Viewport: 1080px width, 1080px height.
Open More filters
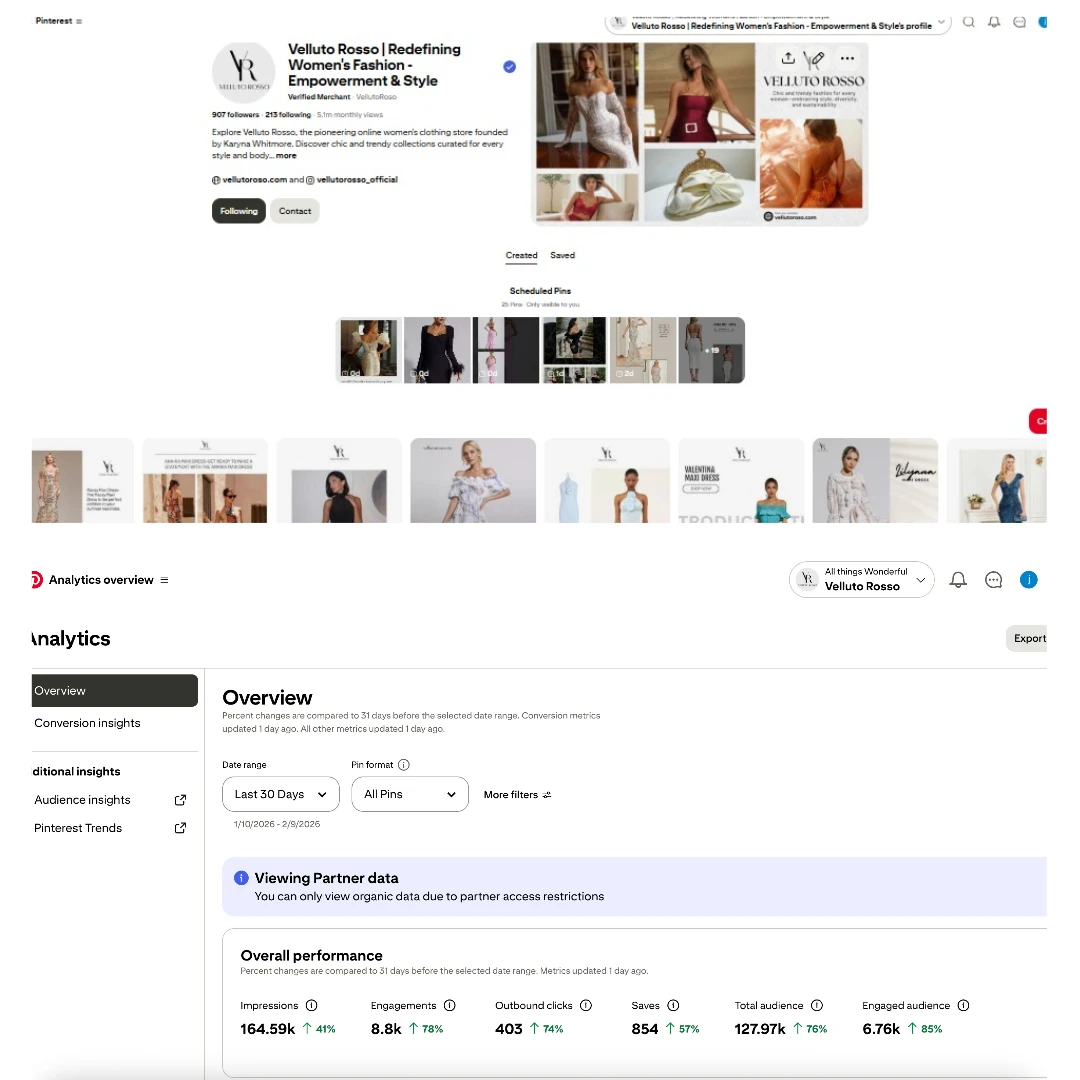(x=517, y=795)
